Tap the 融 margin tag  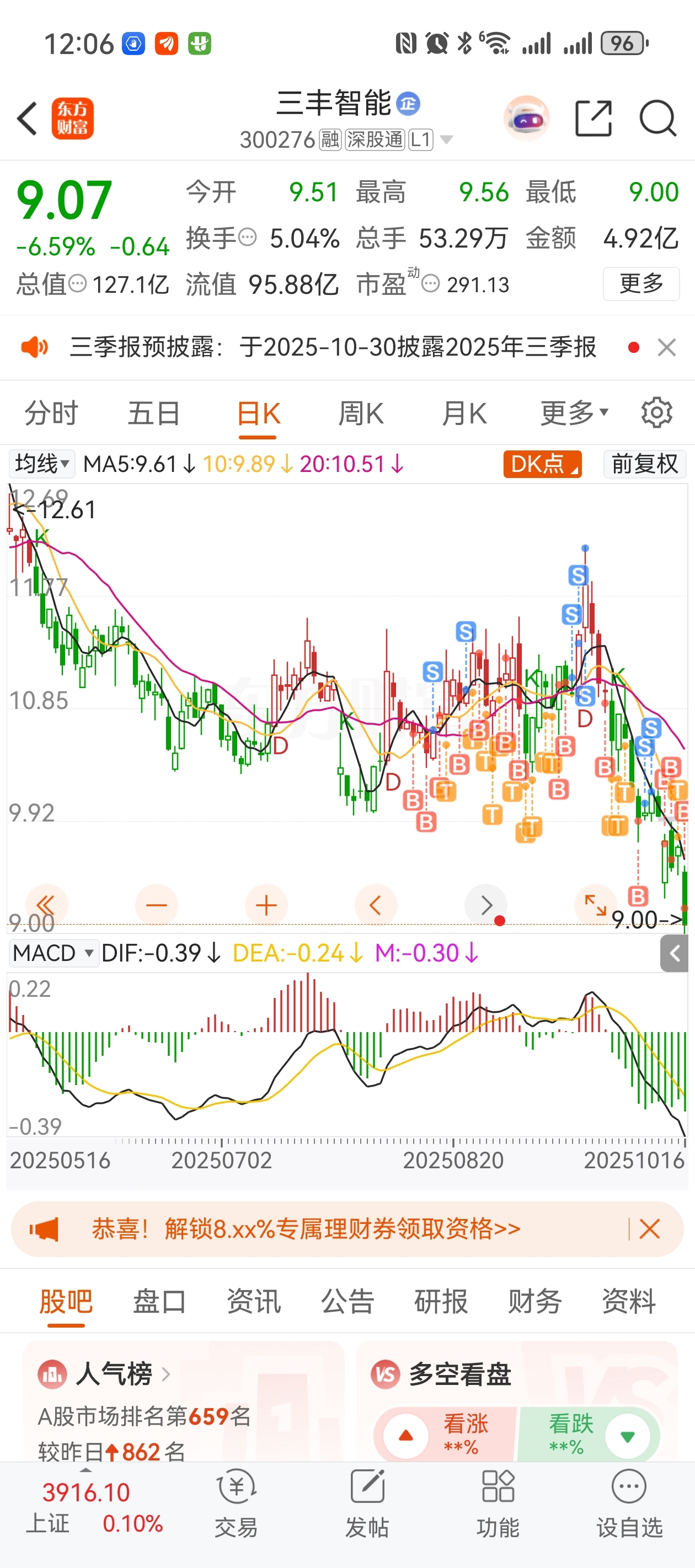[x=330, y=140]
